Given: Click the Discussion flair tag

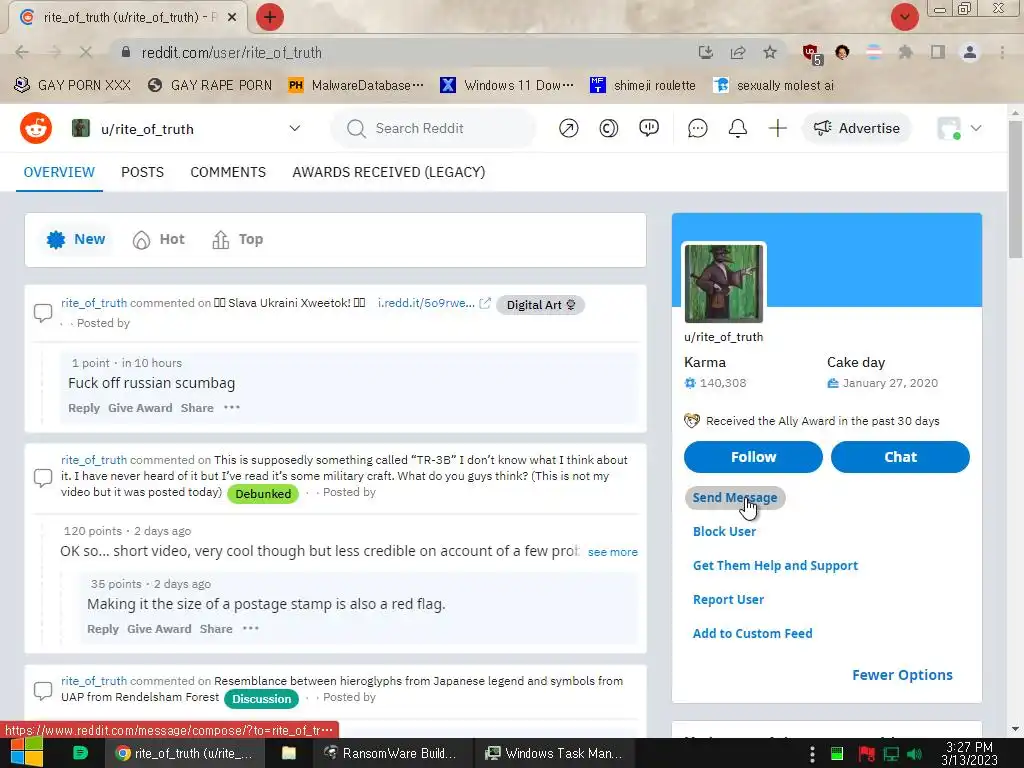Looking at the screenshot, I should point(261,699).
